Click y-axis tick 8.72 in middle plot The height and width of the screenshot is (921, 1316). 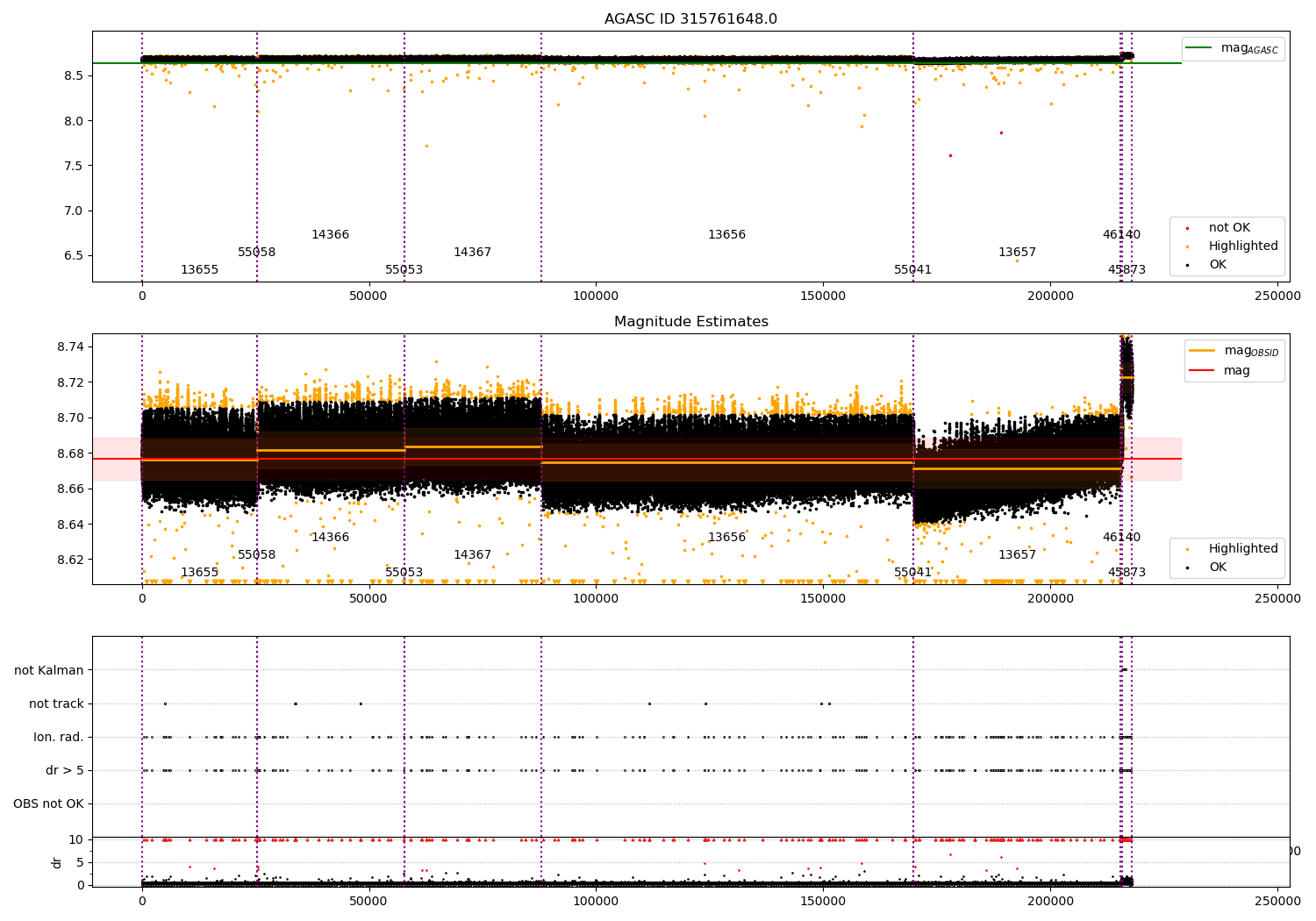(70, 383)
